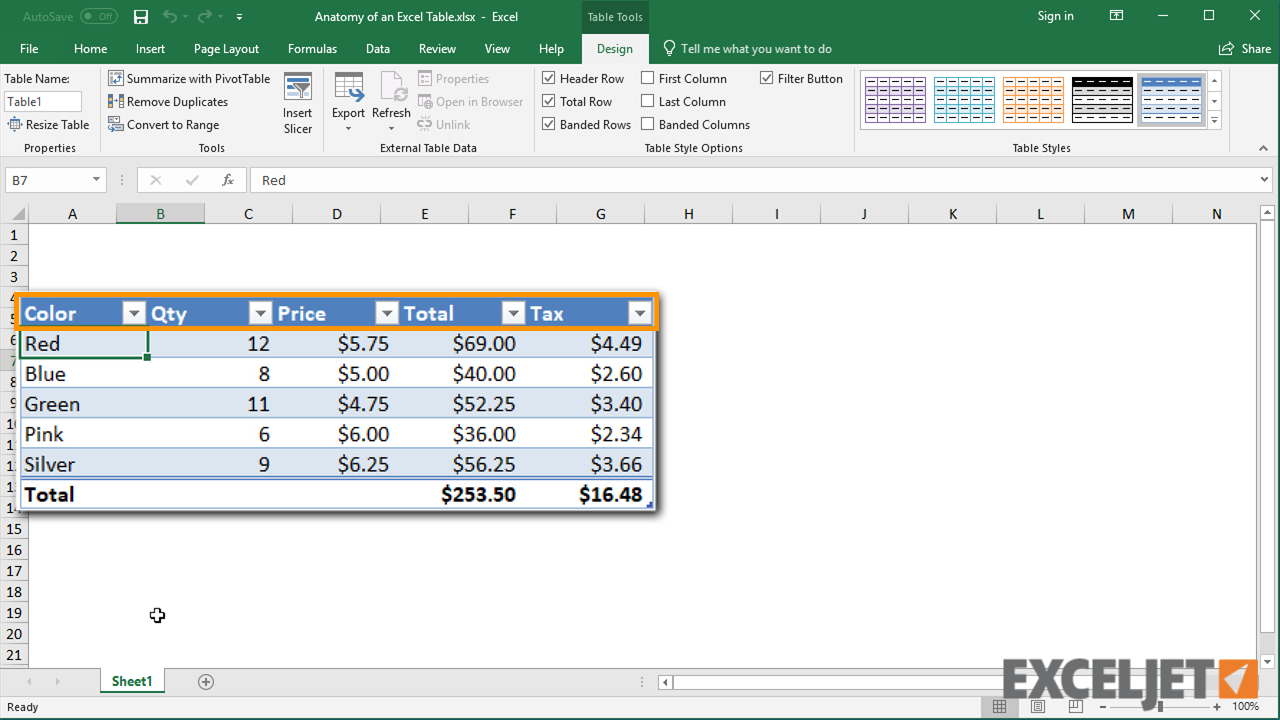Click the Save icon
The image size is (1280, 720).
pyautogui.click(x=140, y=17)
